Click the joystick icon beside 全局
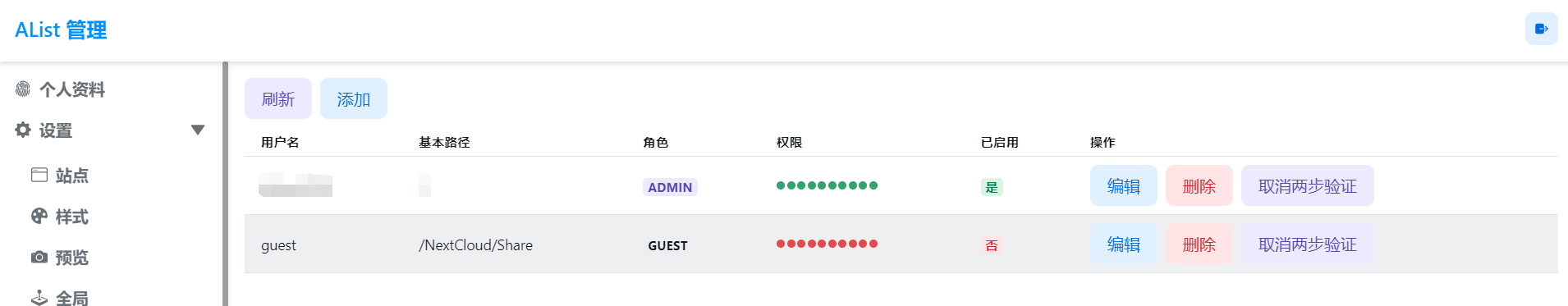 (39, 298)
